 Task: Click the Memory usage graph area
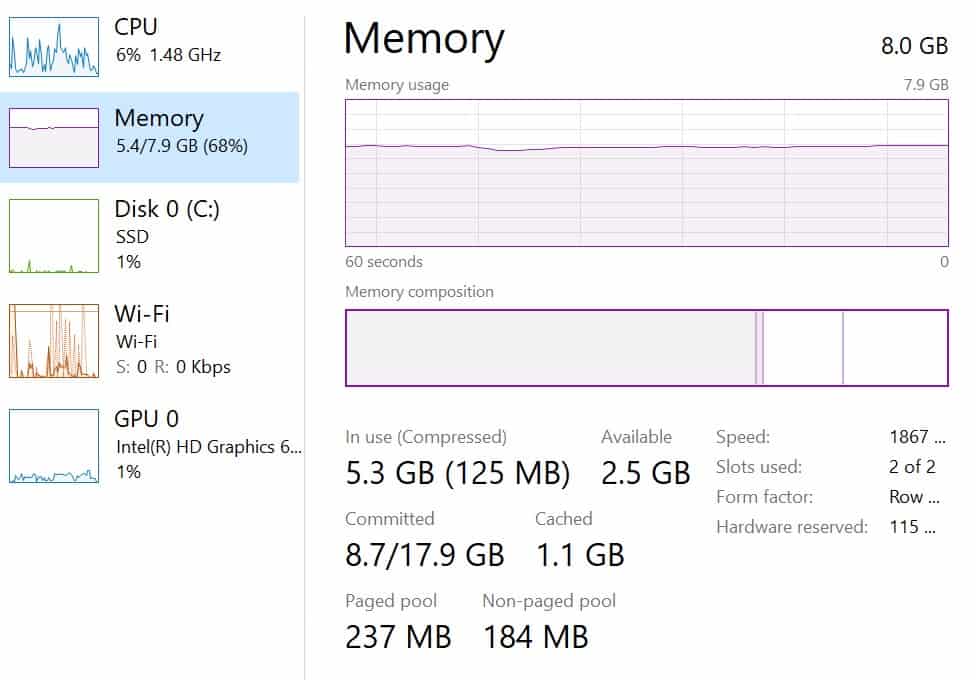(x=647, y=173)
